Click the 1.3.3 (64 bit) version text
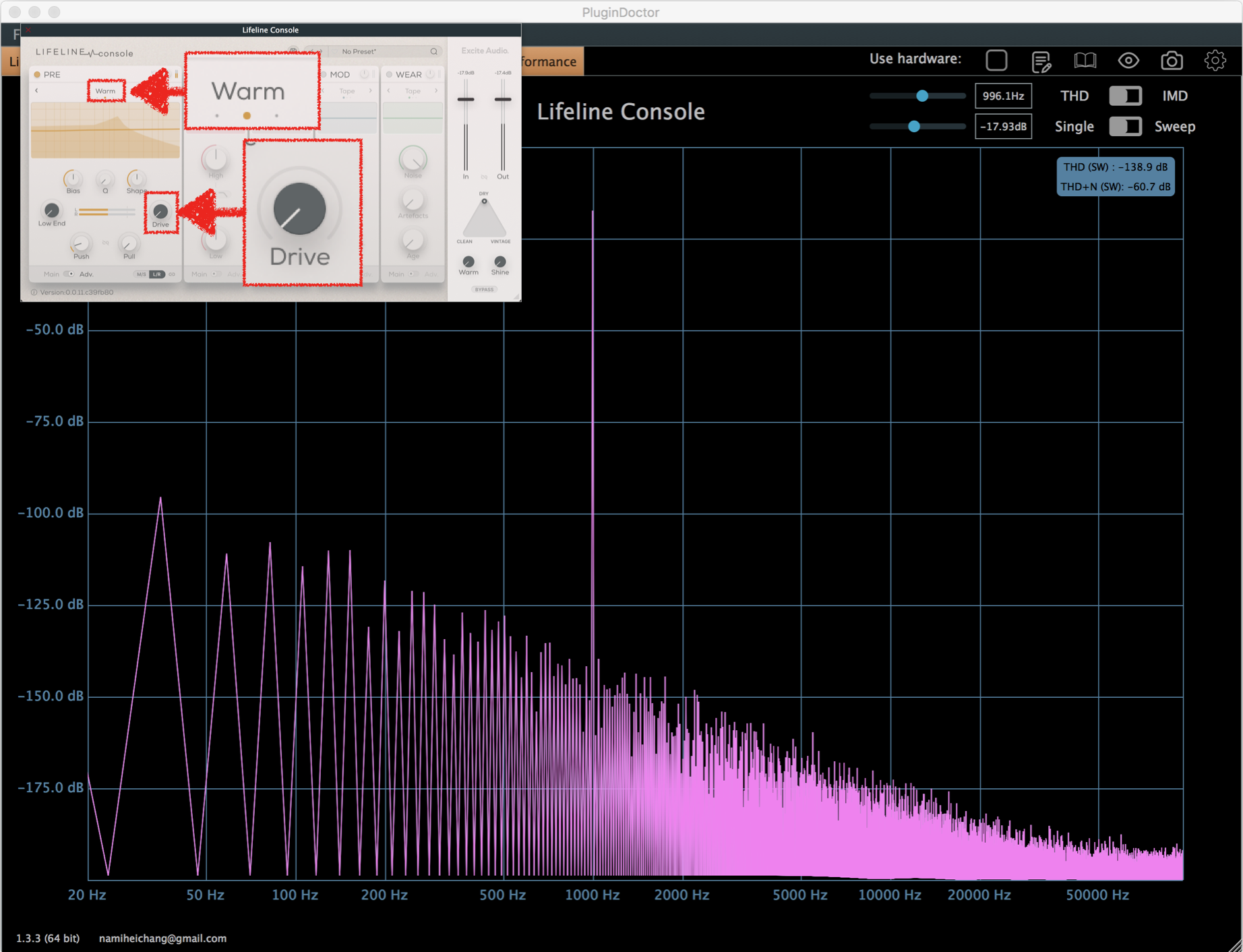Screen dimensions: 1243x952 click(48, 939)
